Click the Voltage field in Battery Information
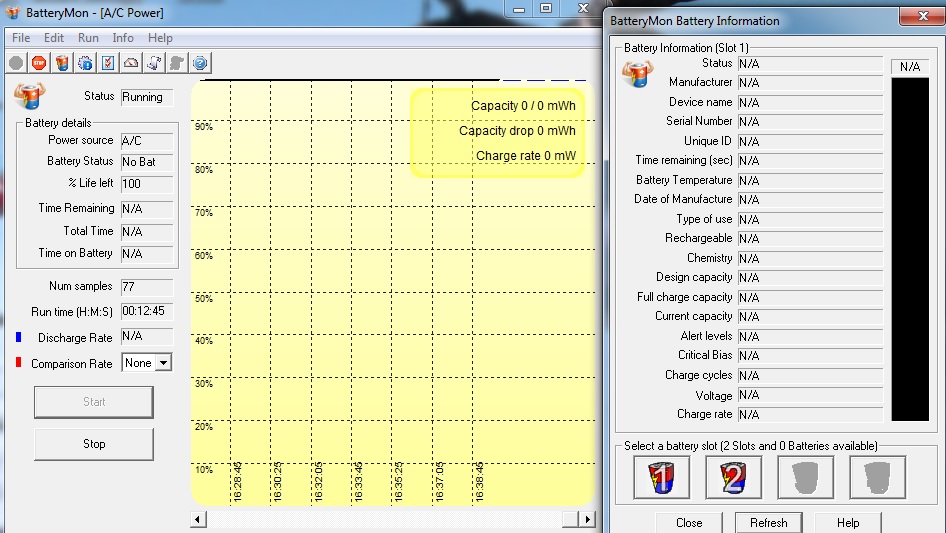Viewport: 946px width, 533px height. [x=810, y=395]
